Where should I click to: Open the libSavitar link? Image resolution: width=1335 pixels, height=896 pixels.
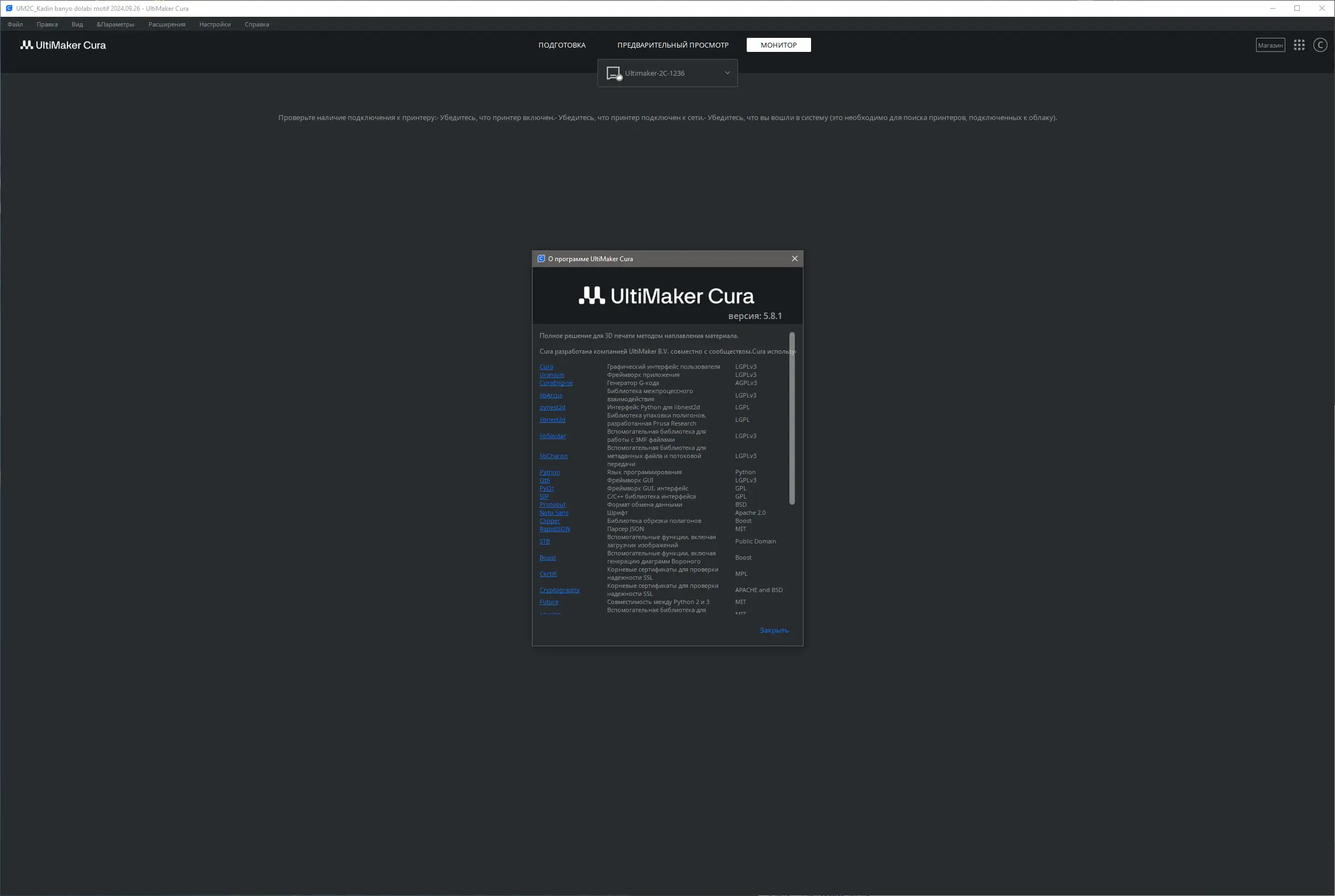553,436
